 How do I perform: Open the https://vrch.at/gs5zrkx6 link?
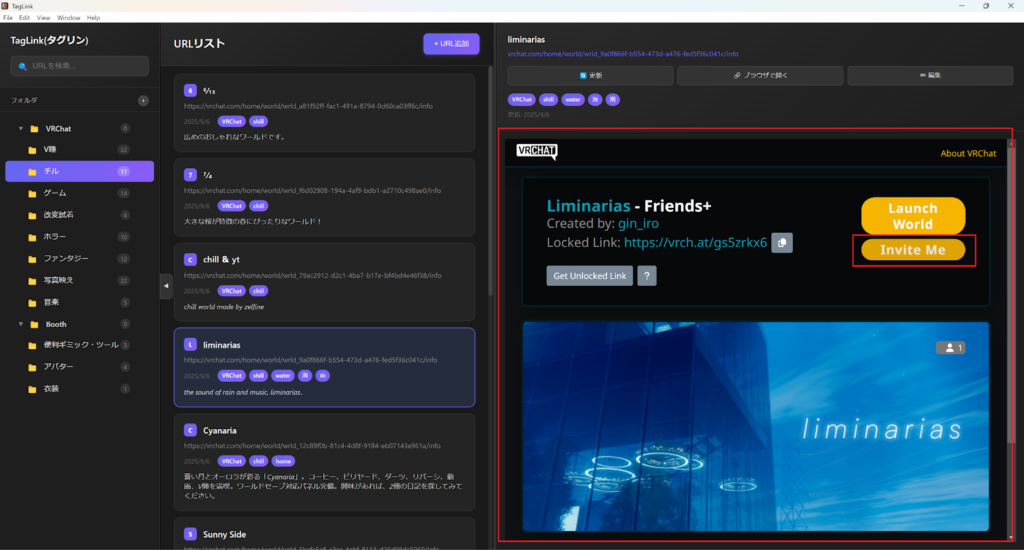tap(696, 242)
